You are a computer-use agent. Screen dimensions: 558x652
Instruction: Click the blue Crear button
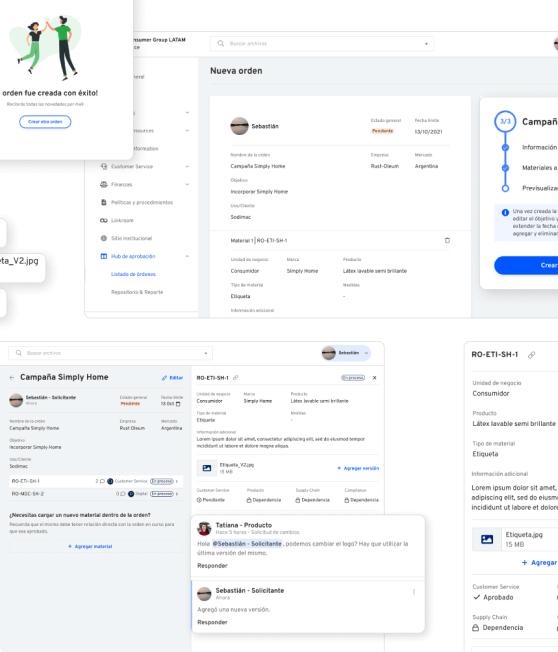pos(526,265)
